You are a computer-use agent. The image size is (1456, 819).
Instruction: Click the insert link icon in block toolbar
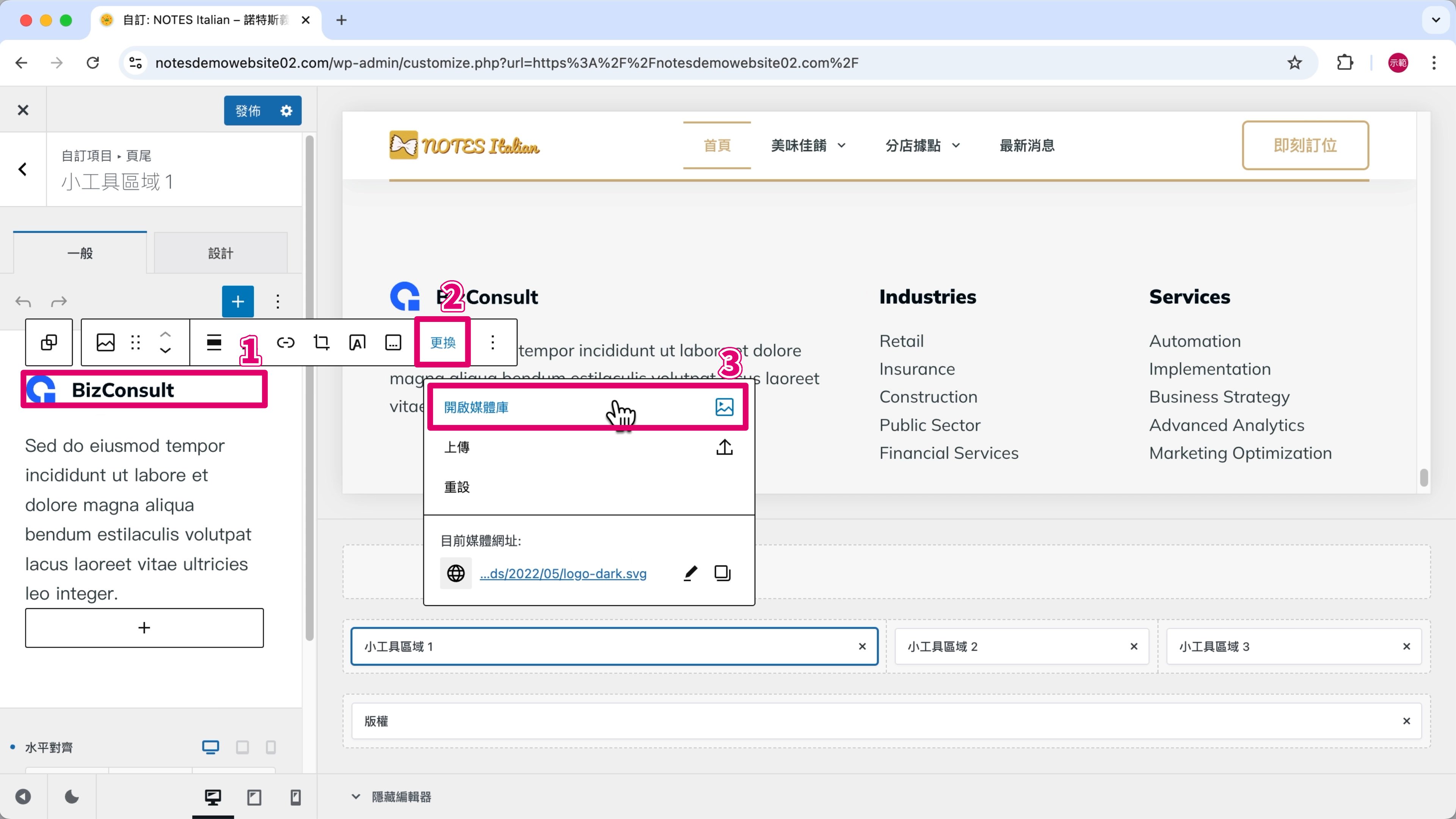[286, 342]
